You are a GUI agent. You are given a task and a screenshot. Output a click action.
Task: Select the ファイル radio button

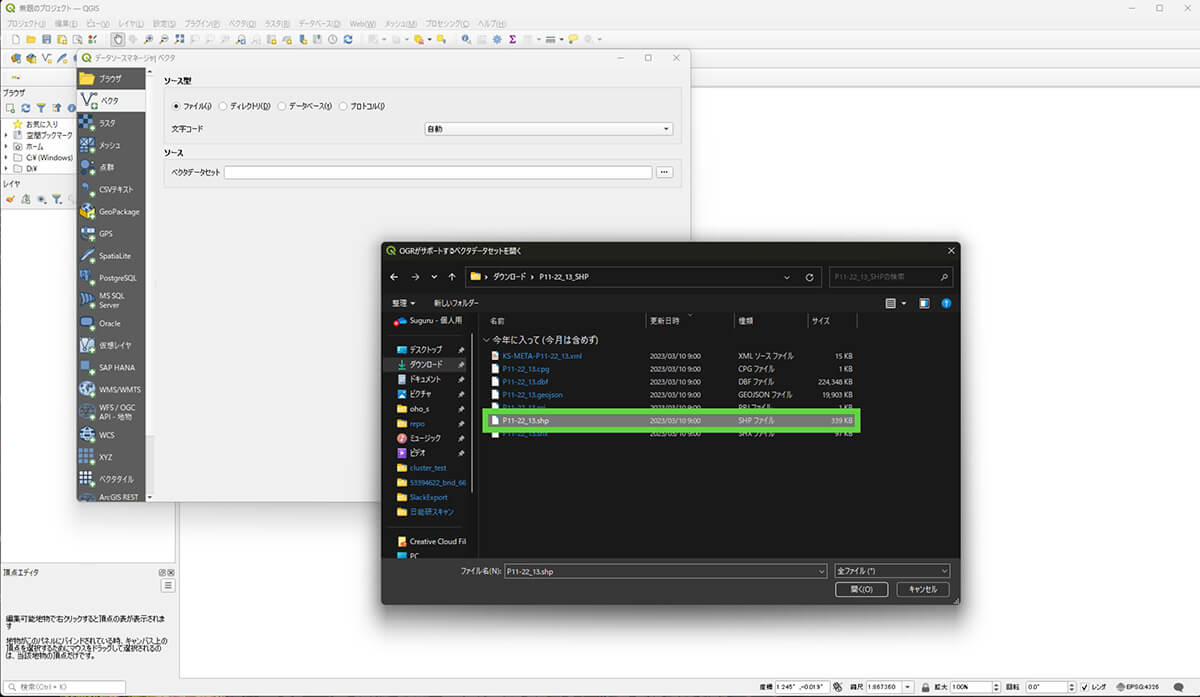[x=177, y=106]
